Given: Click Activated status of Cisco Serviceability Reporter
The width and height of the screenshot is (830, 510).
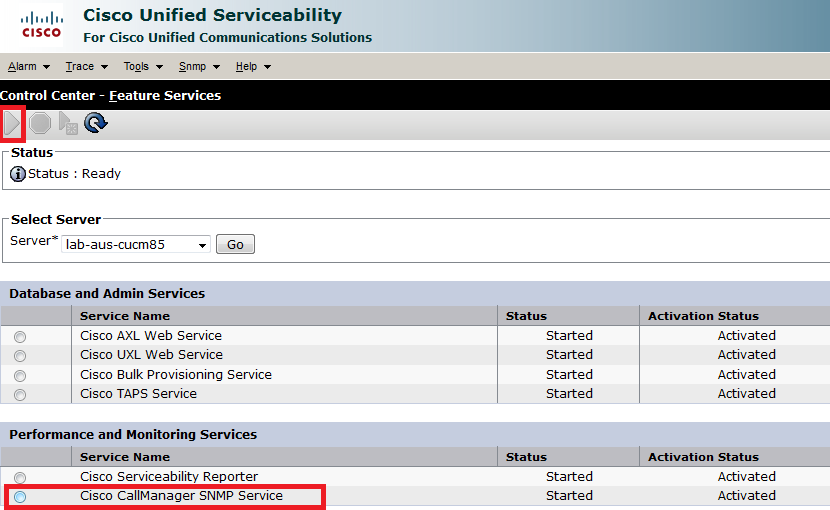Looking at the screenshot, I should coord(746,477).
